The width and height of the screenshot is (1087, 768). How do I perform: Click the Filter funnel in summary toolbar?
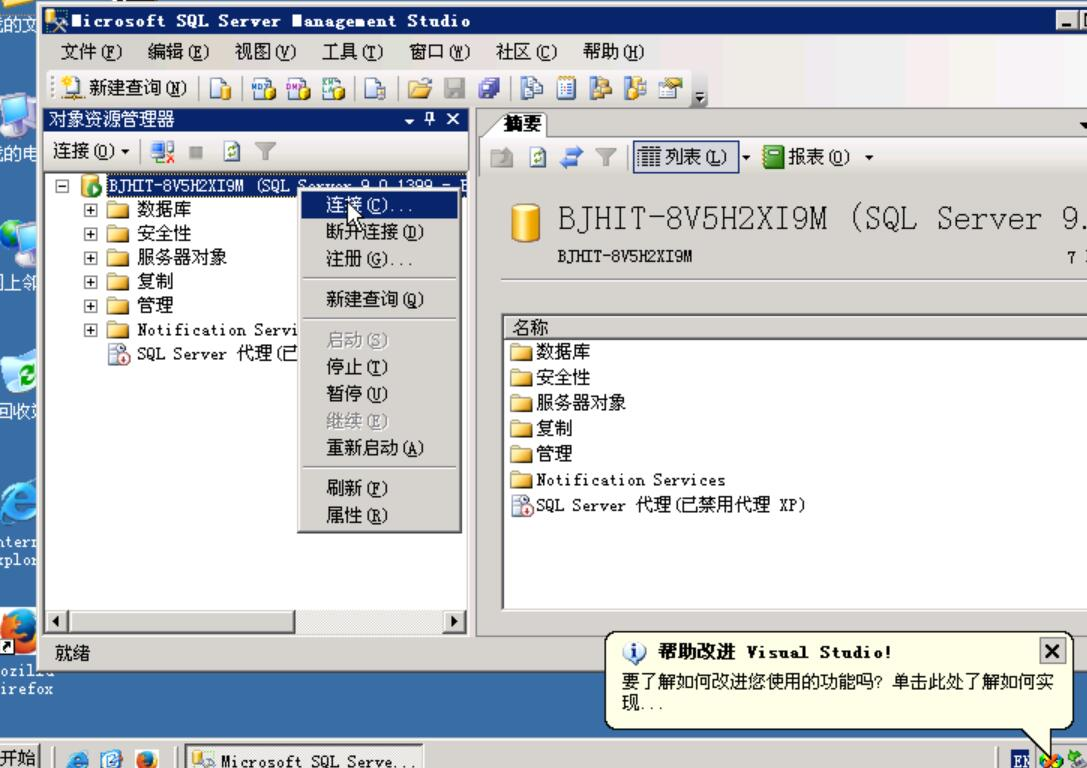pos(605,157)
